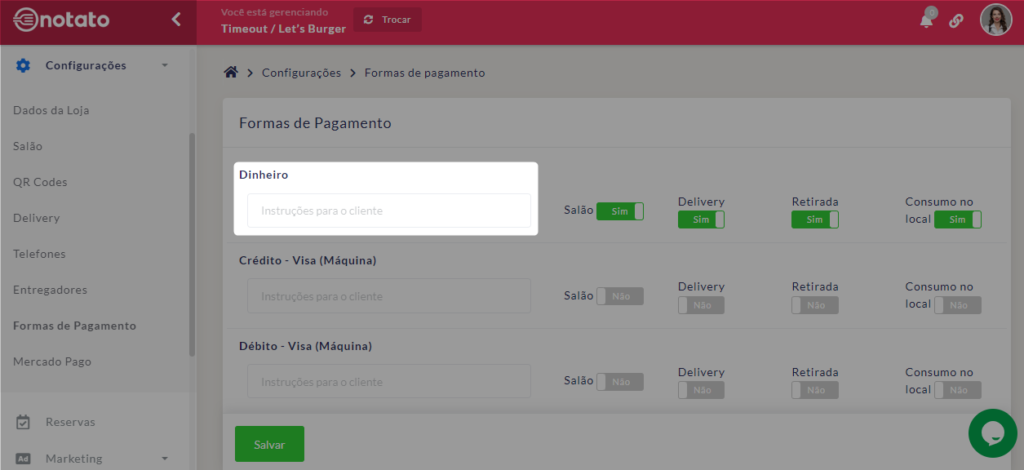This screenshot has height=470, width=1024.
Task: Disable Consumo no local for Dinheiro
Action: [958, 219]
